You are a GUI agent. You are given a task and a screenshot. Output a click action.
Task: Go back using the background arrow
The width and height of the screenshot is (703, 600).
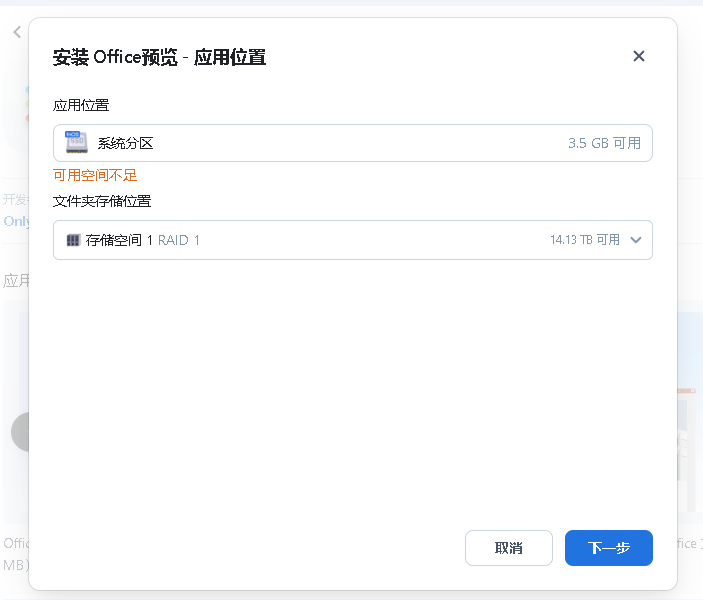[17, 32]
